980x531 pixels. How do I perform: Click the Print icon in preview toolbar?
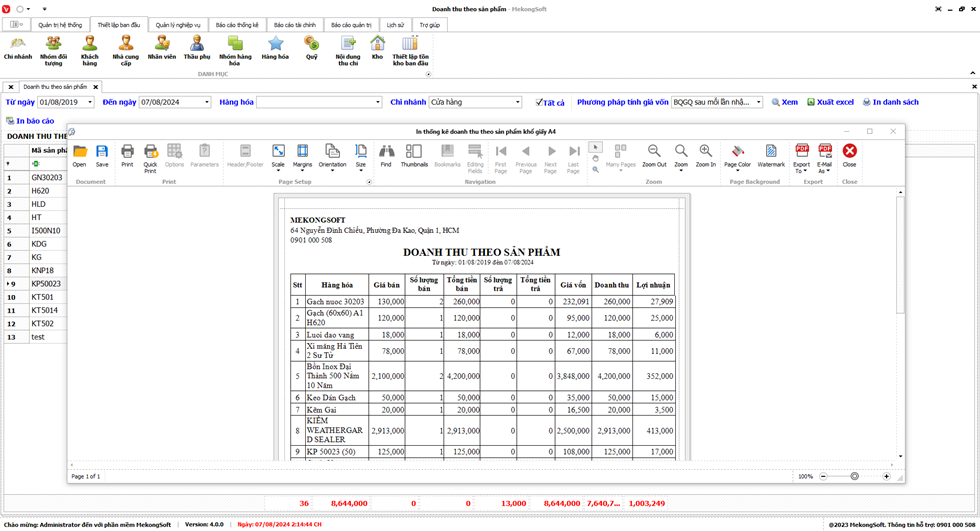[x=127, y=154]
